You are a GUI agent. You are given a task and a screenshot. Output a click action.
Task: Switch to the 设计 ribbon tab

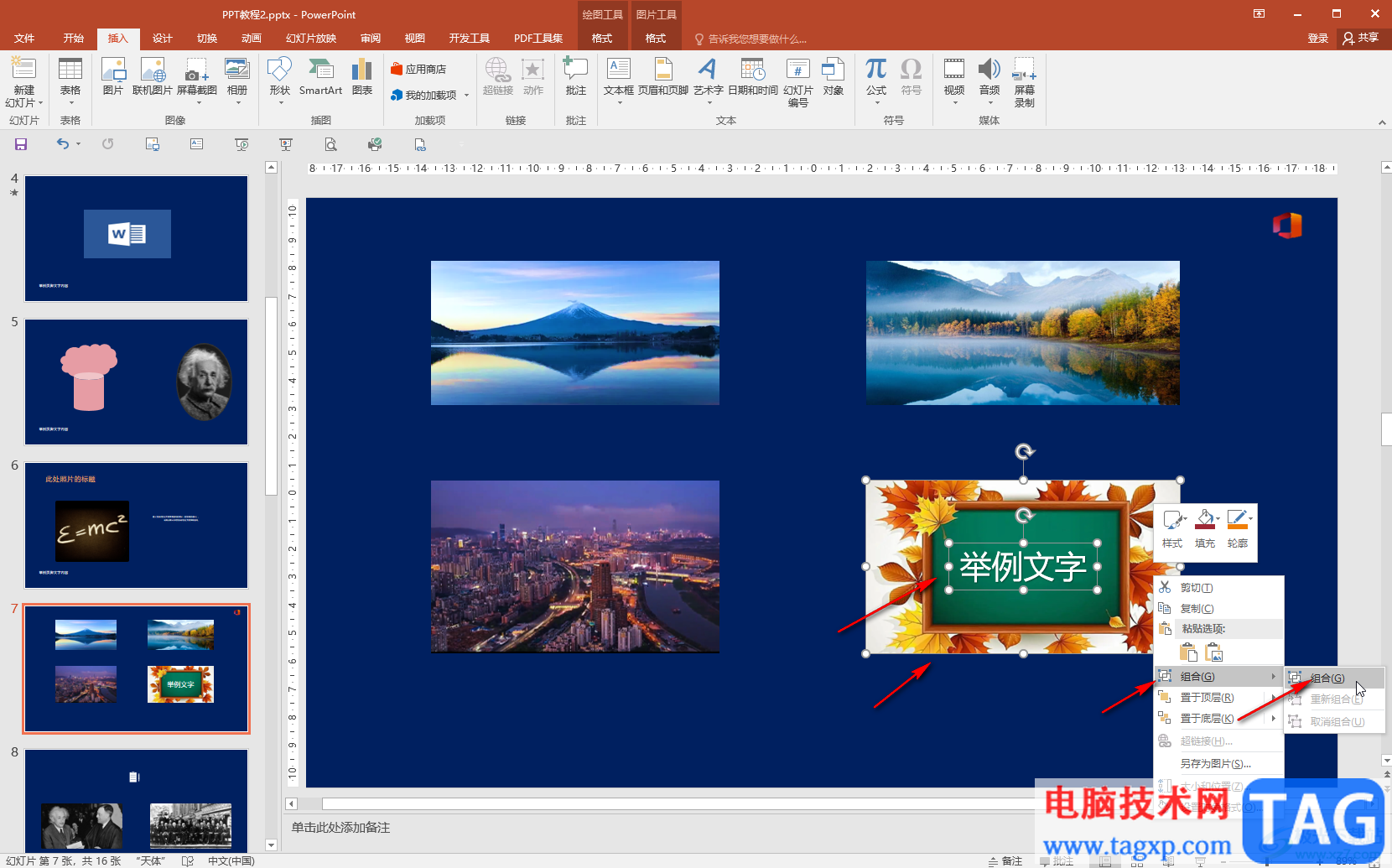162,39
